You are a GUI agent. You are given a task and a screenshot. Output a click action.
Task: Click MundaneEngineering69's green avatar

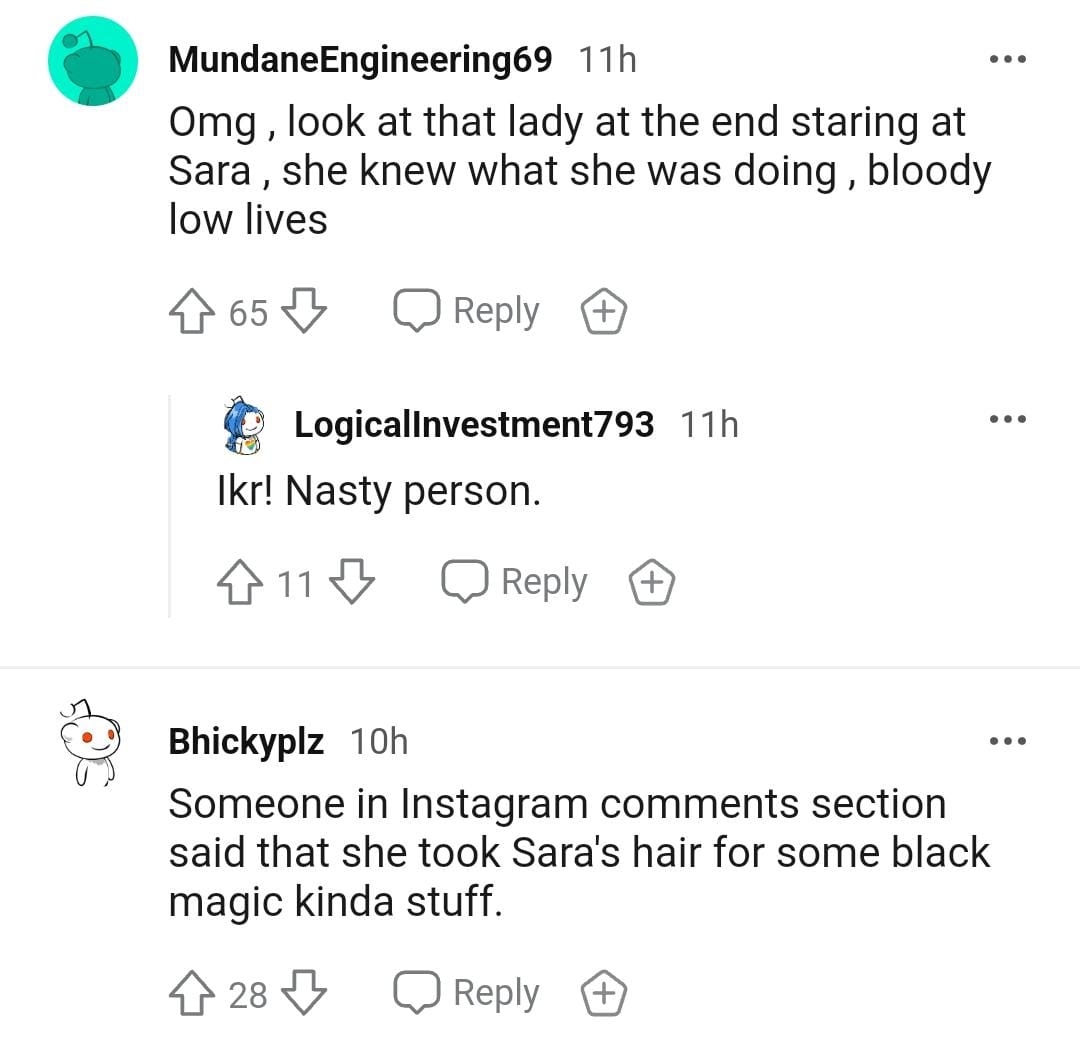click(93, 62)
